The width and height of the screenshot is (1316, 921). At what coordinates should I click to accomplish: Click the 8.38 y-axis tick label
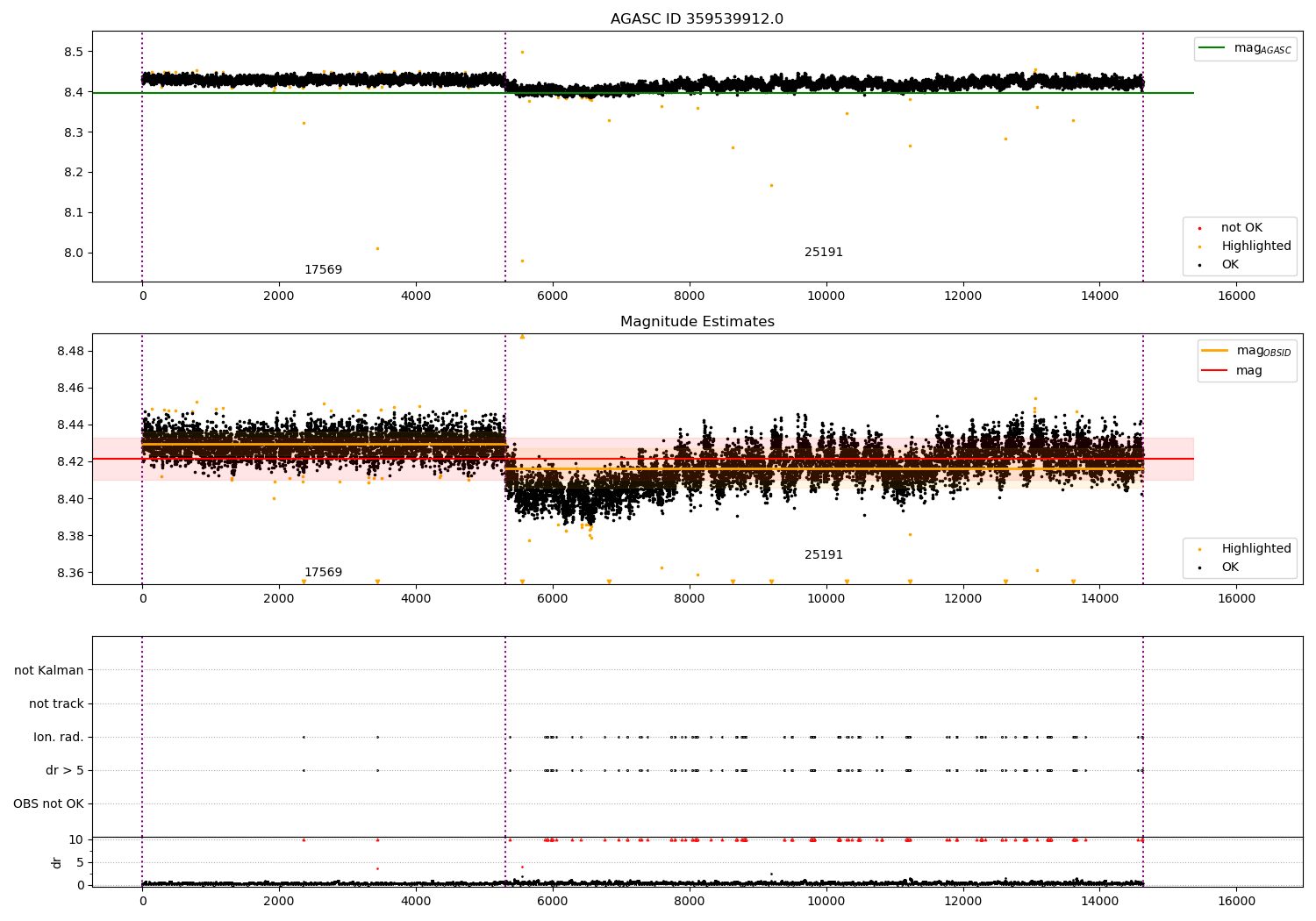70,536
